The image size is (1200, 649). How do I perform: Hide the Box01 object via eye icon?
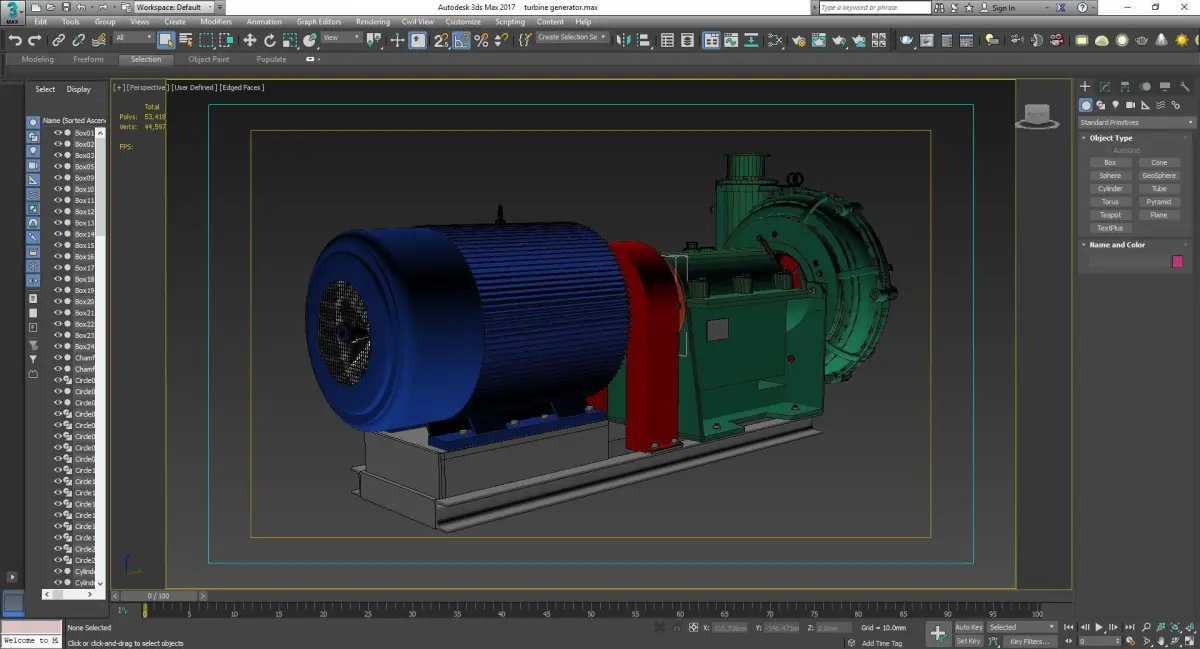[x=58, y=132]
